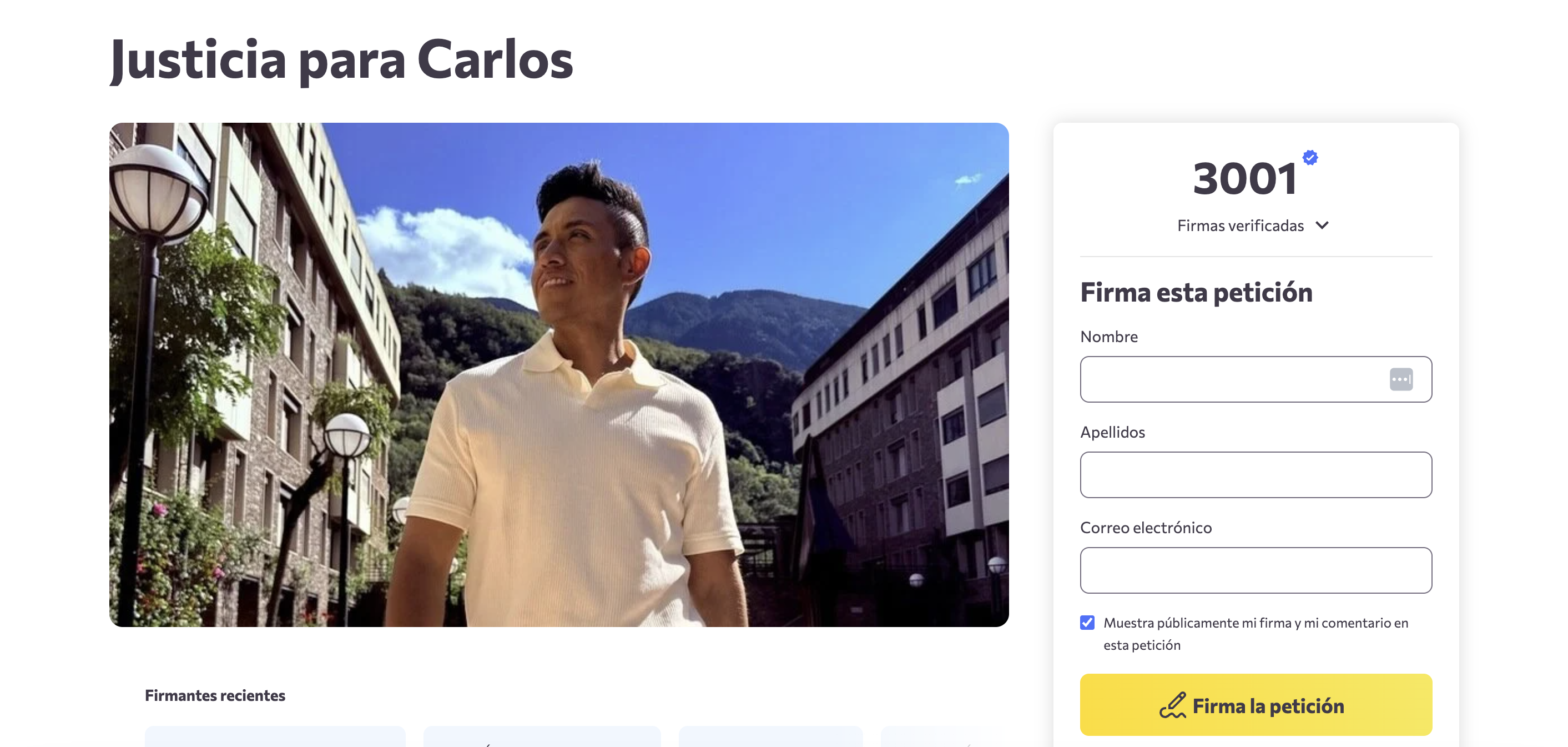The width and height of the screenshot is (1568, 747).
Task: Click the Justicia para Carlos title
Action: [x=341, y=60]
